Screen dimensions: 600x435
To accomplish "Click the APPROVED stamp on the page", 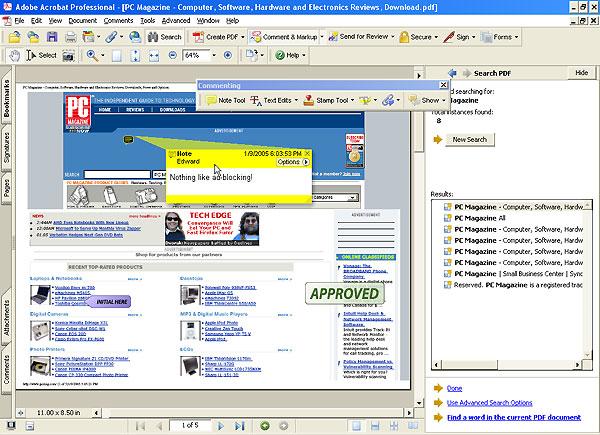I will (344, 294).
